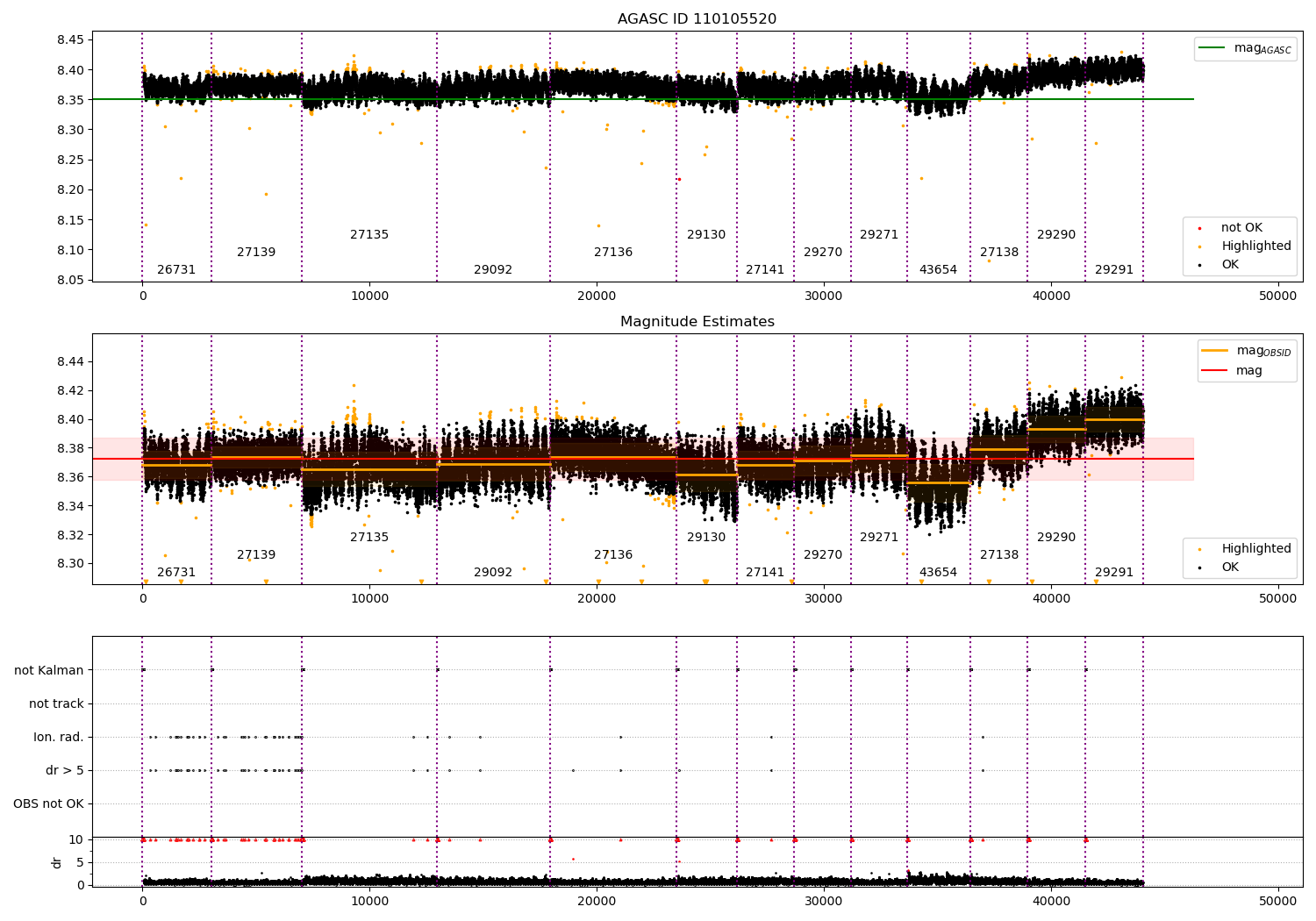
Task: Select mag OBSID legend entry in middle plot
Action: pos(1247,351)
